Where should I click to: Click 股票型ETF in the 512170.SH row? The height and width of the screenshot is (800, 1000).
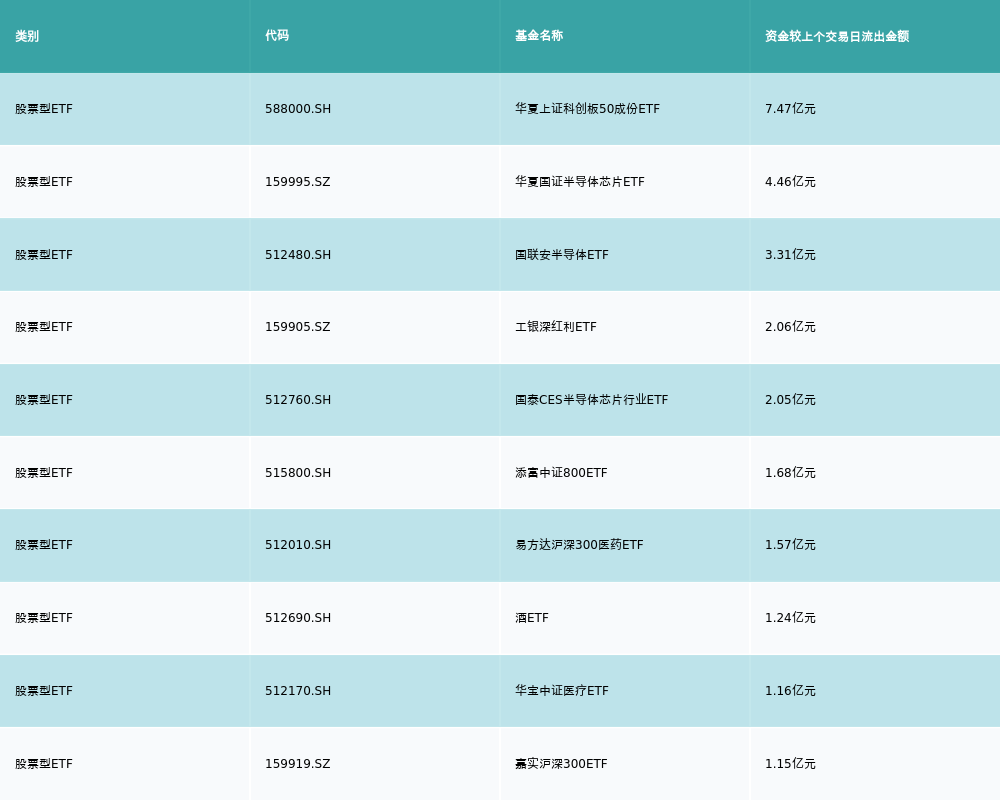pyautogui.click(x=44, y=691)
